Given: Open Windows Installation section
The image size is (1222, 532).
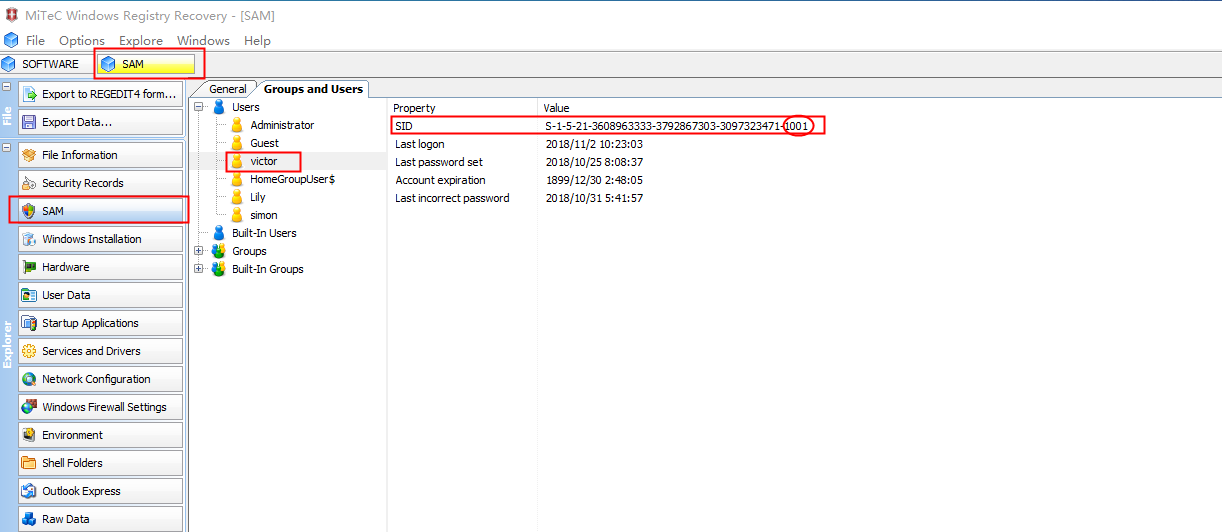Looking at the screenshot, I should click(x=100, y=239).
